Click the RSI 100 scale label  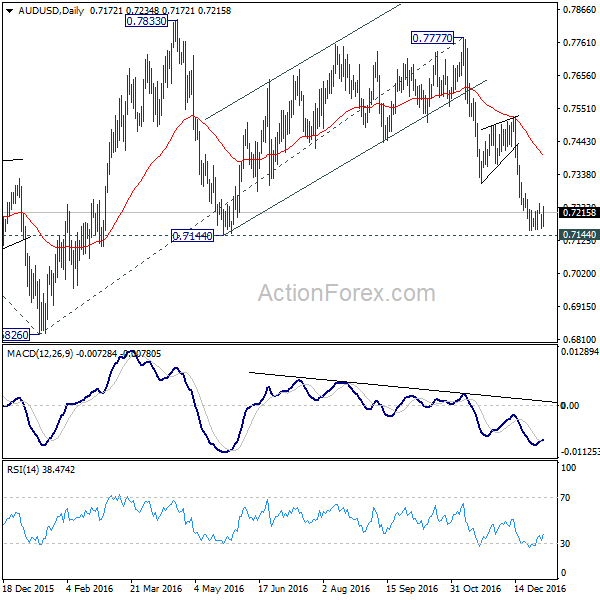pyautogui.click(x=568, y=468)
